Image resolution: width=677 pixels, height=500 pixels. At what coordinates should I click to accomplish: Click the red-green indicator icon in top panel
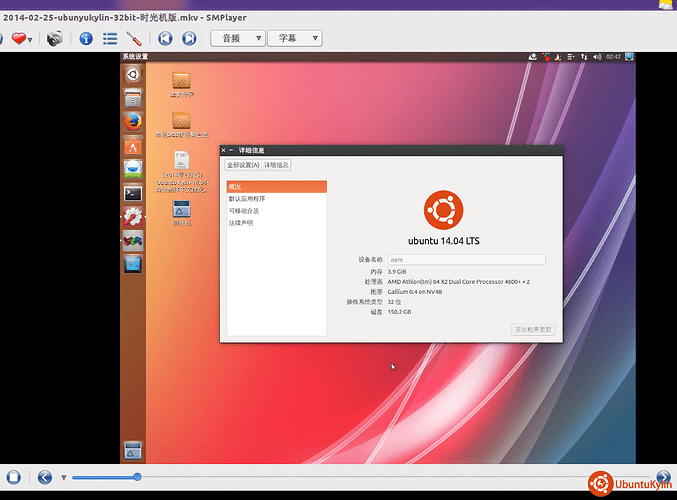coord(546,57)
